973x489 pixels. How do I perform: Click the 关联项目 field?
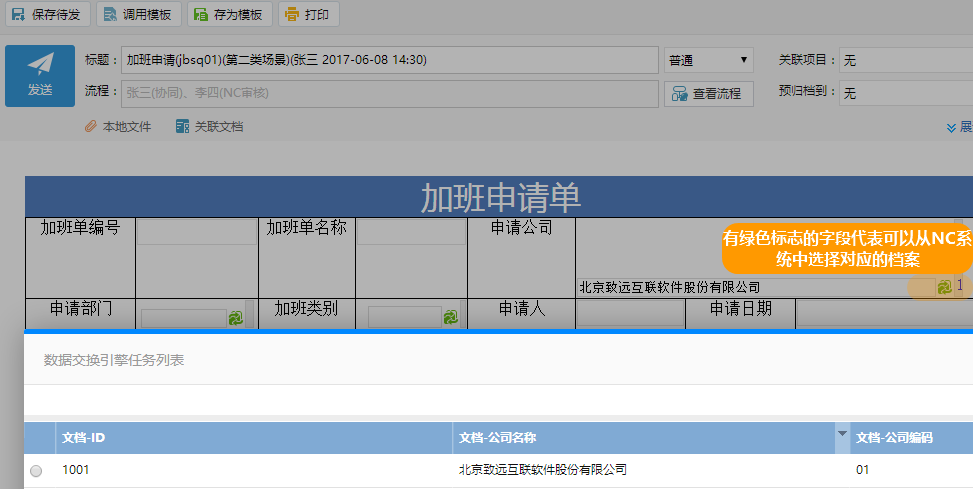(x=906, y=60)
